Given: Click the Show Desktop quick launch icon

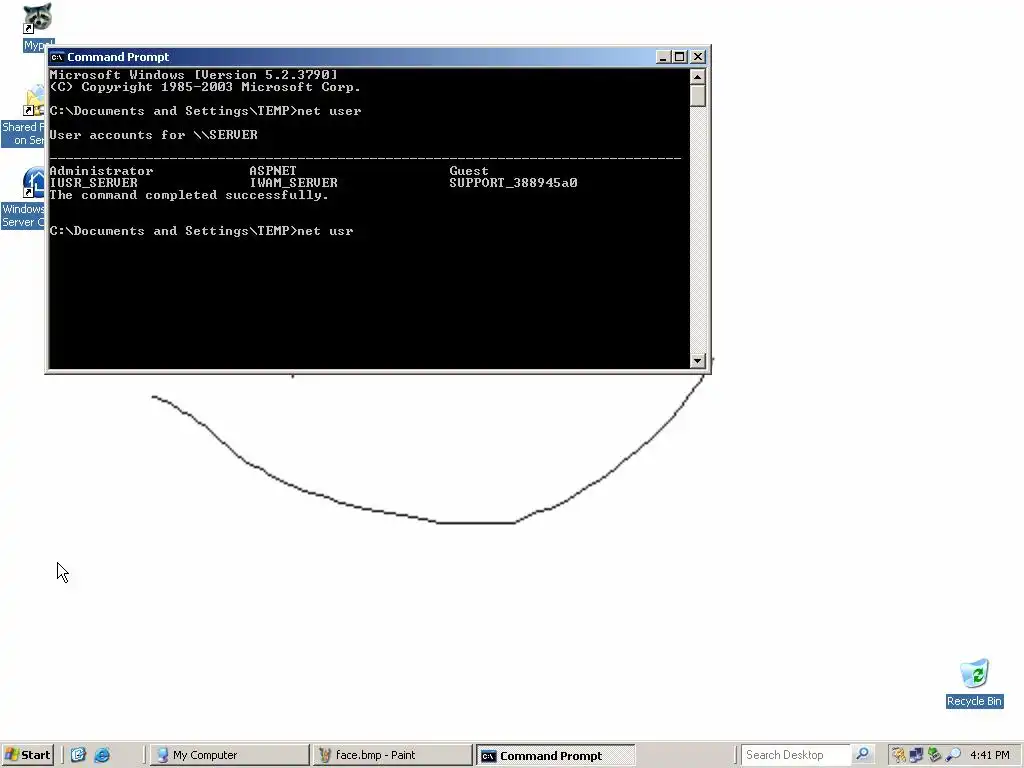Looking at the screenshot, I should coord(78,755).
